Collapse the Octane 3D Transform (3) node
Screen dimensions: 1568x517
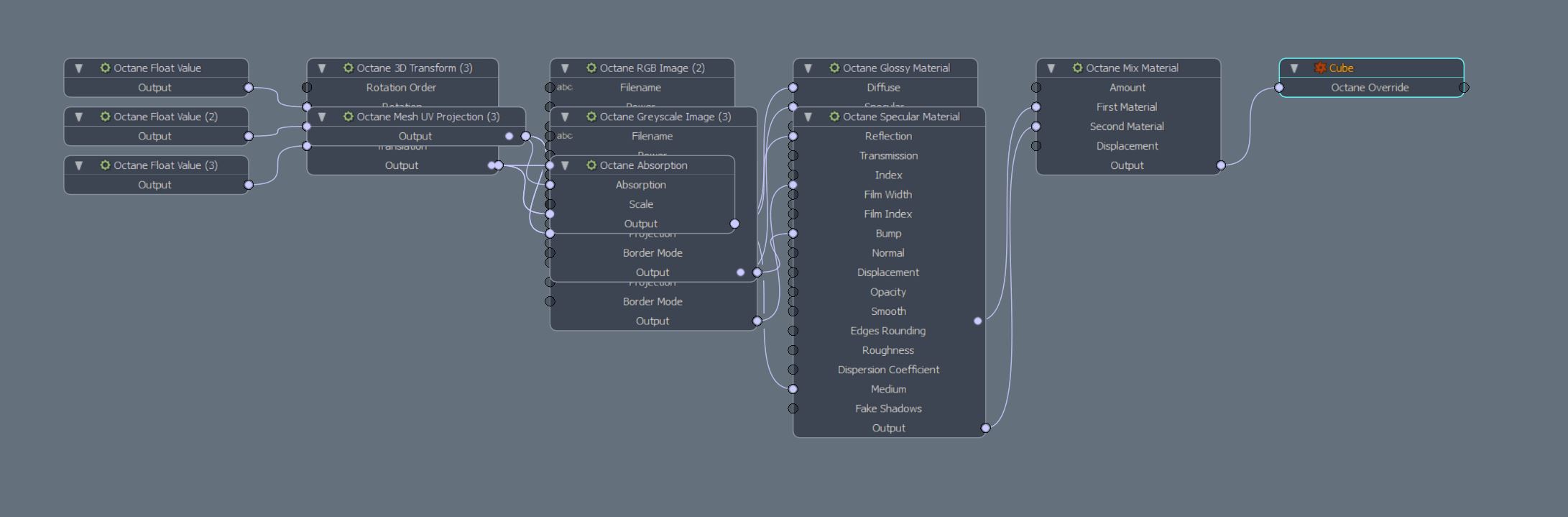tap(322, 68)
